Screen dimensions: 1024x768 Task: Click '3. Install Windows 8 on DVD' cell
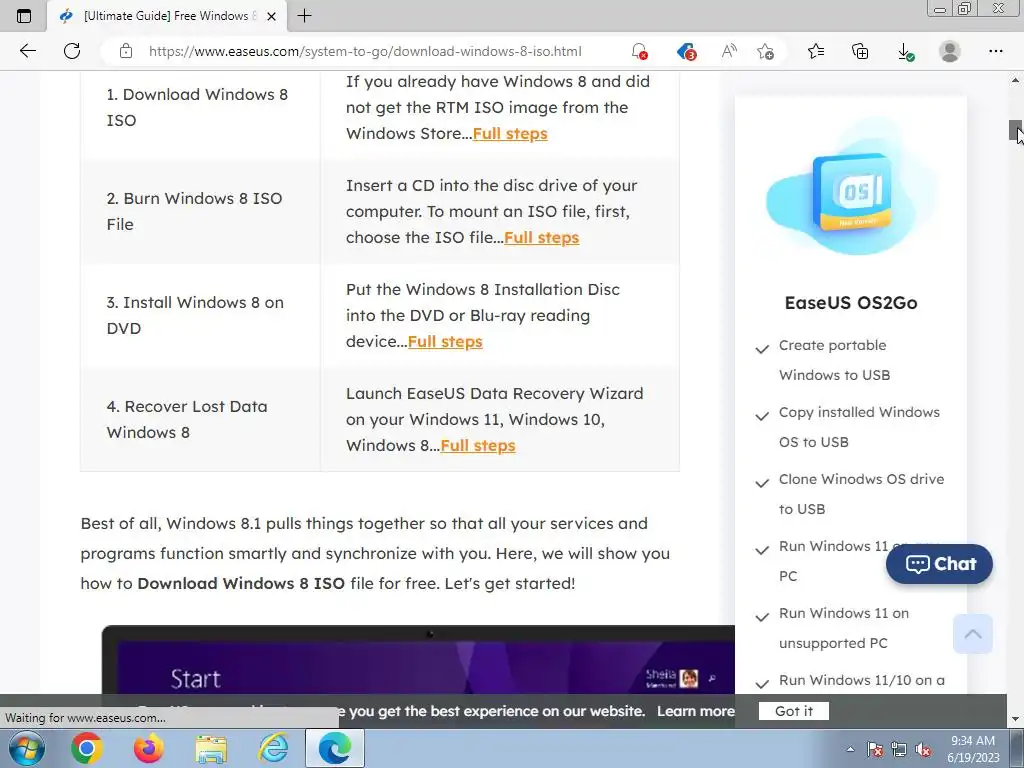(x=200, y=315)
